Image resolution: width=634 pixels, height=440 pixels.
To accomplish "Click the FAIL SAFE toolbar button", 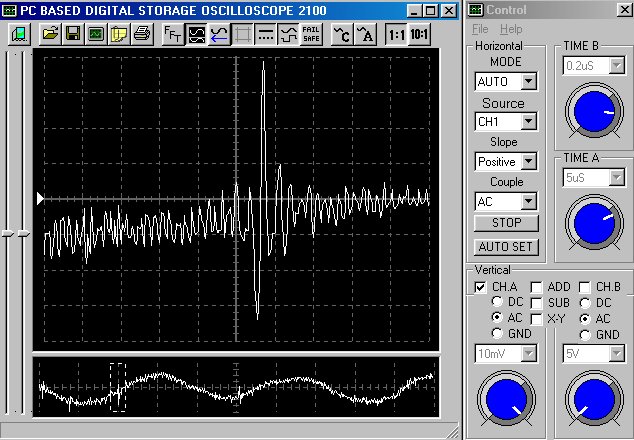I will [311, 33].
